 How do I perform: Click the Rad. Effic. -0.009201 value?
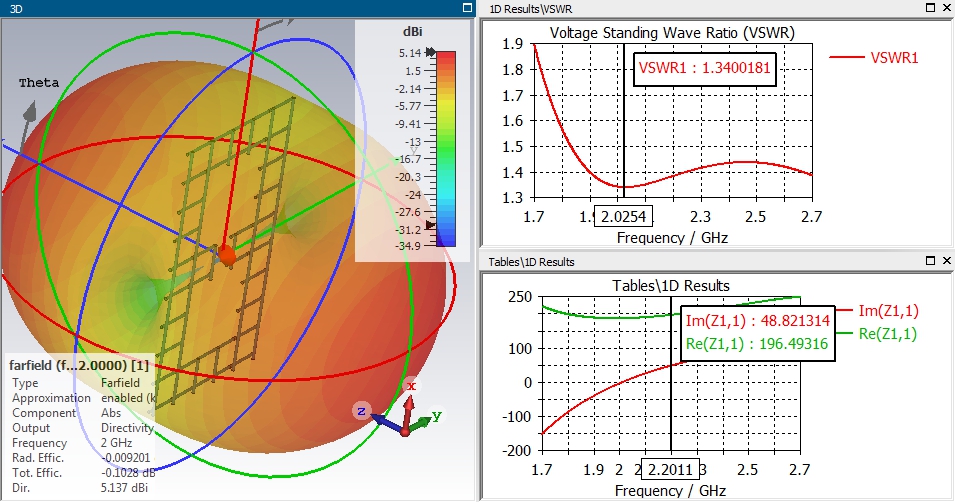pyautogui.click(x=125, y=458)
